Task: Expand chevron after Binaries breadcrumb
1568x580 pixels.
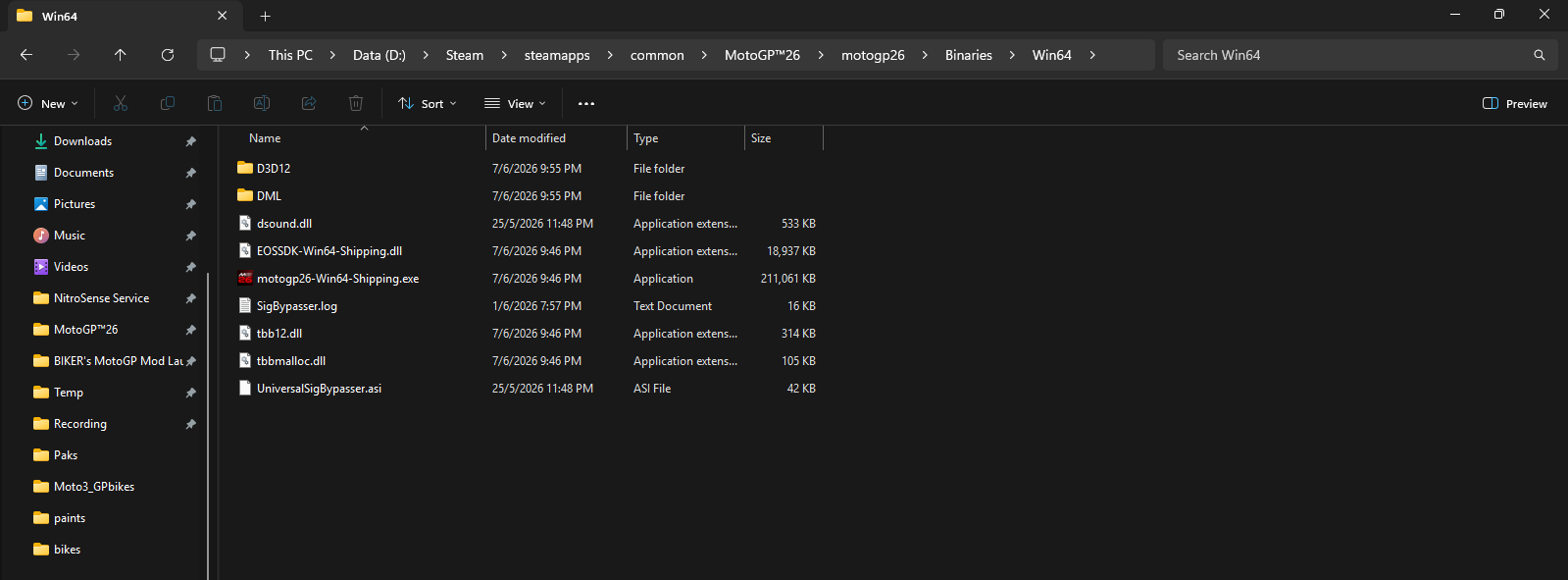Action: 1012,55
